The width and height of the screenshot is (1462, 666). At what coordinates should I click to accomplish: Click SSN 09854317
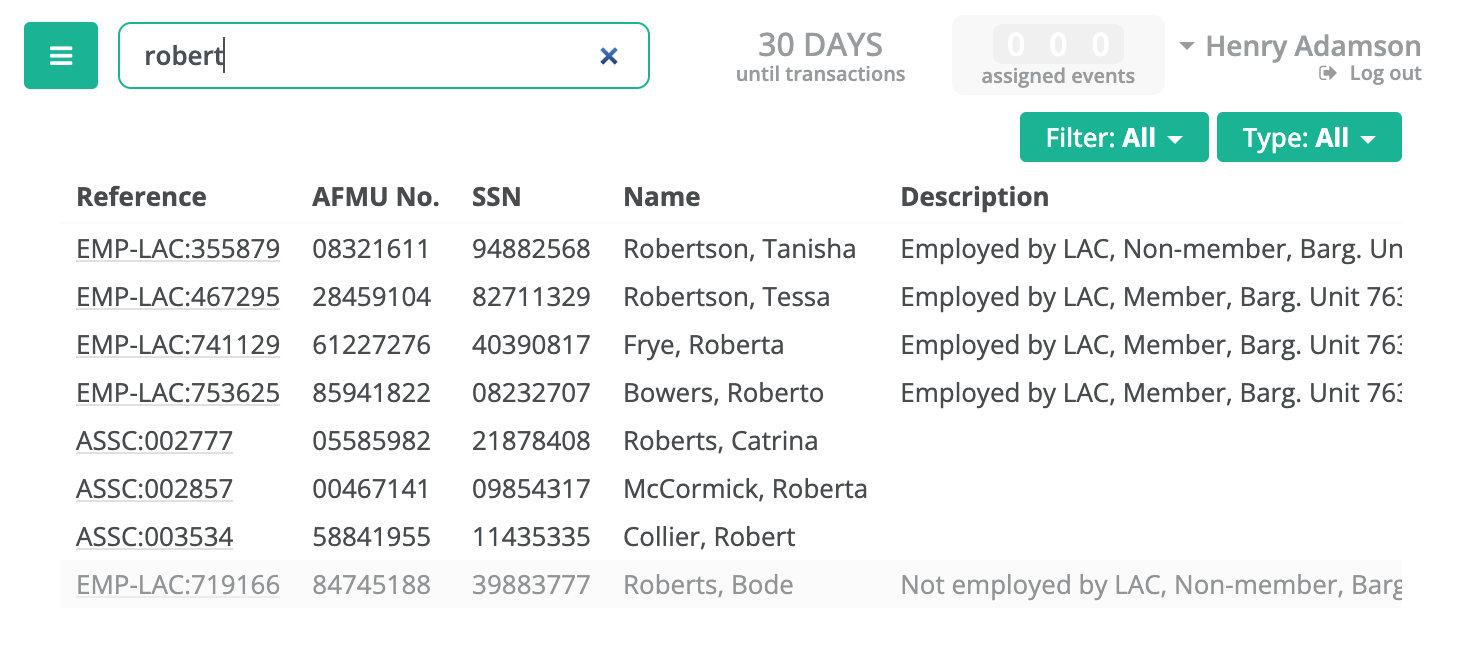(x=531, y=489)
